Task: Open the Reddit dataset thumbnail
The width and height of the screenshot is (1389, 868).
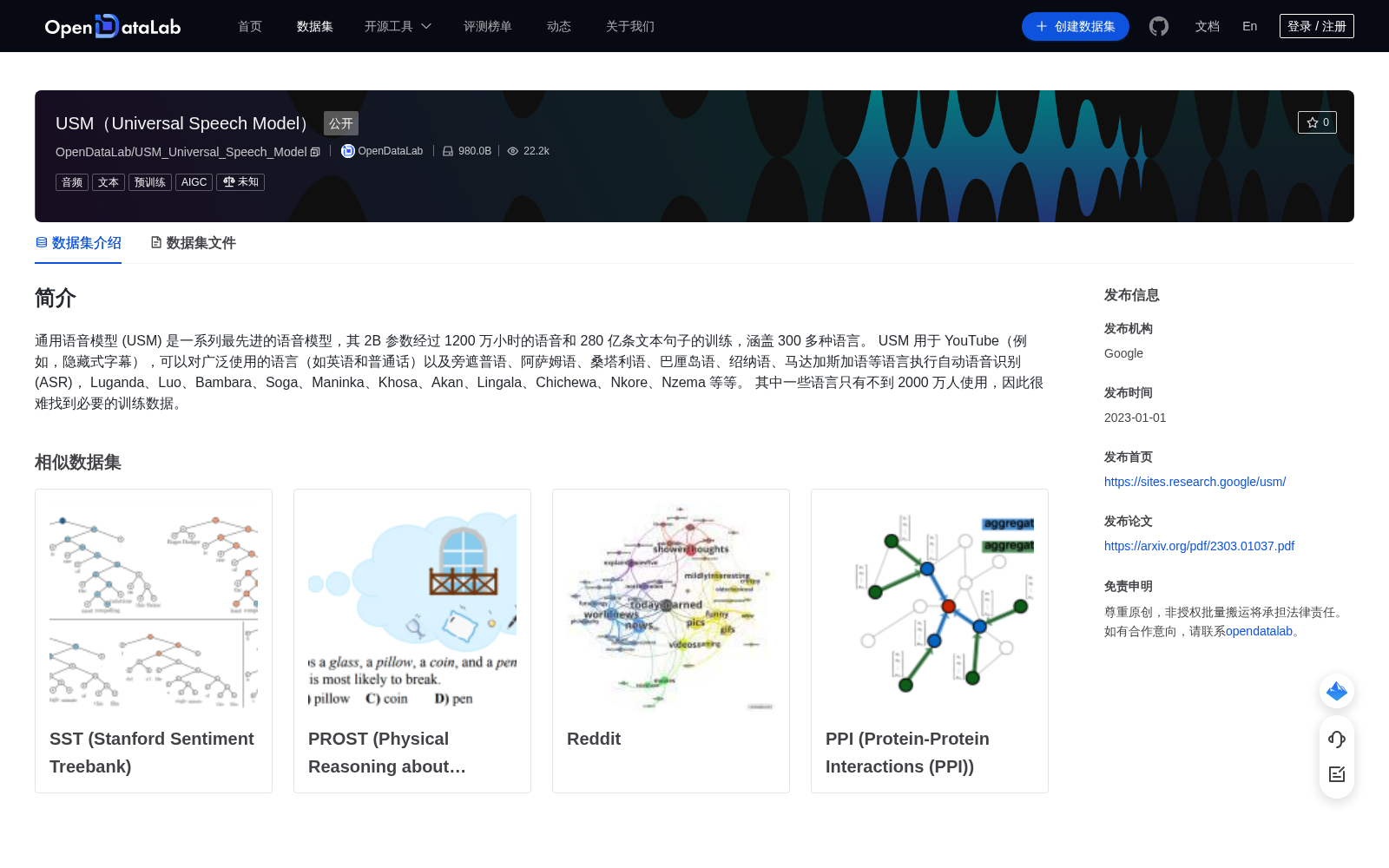Action: (671, 608)
